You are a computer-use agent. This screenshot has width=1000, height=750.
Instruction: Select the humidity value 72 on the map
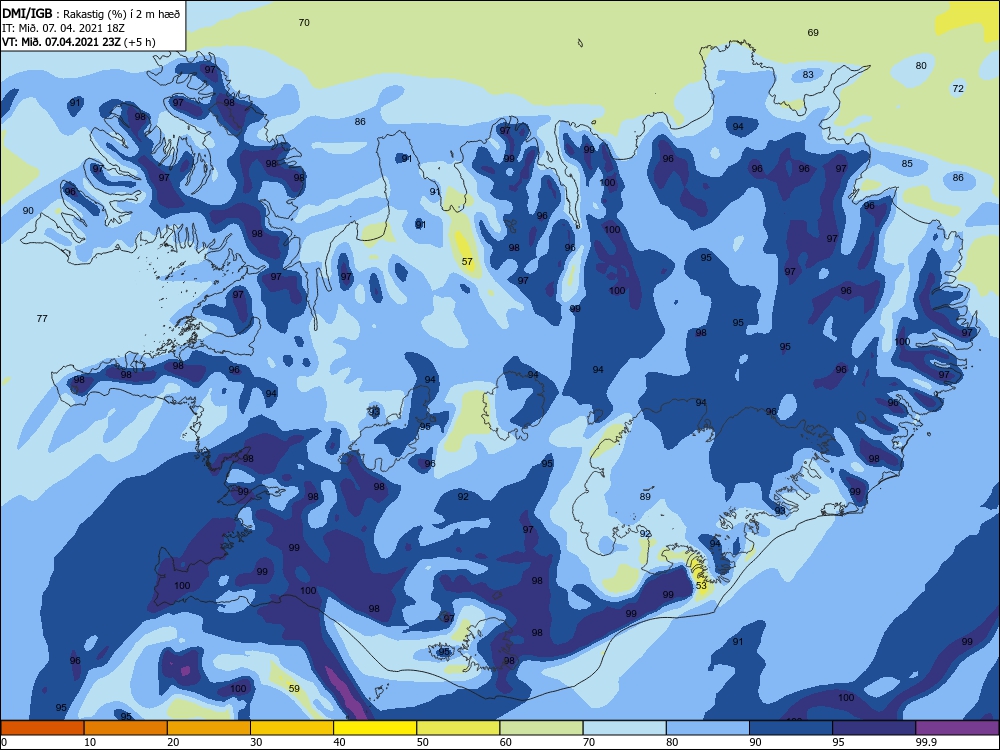point(958,89)
